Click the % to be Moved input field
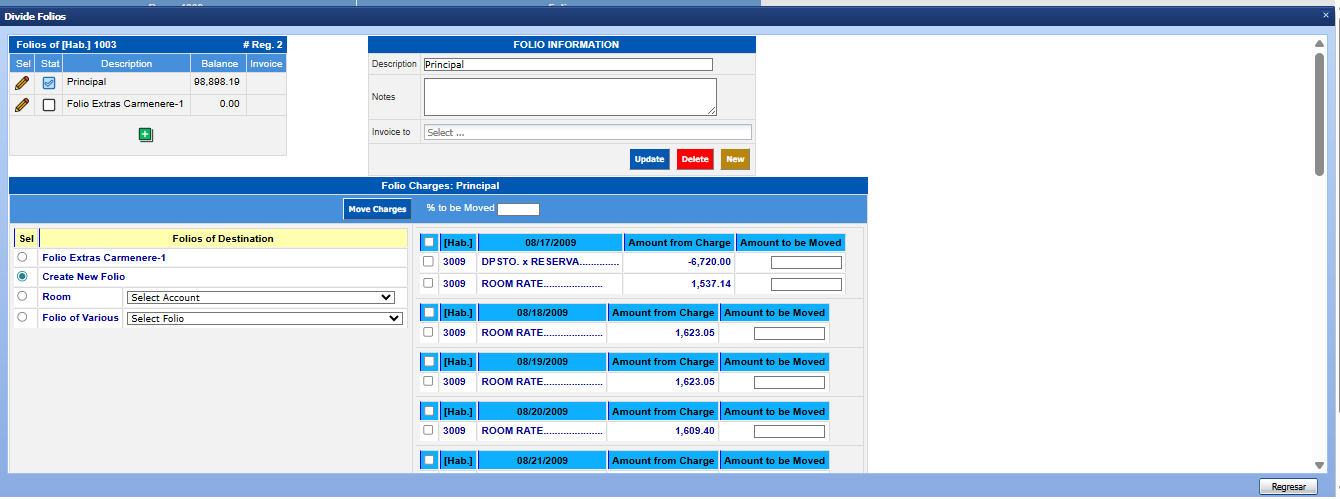Viewport: 1340px width, 499px height. tap(518, 209)
